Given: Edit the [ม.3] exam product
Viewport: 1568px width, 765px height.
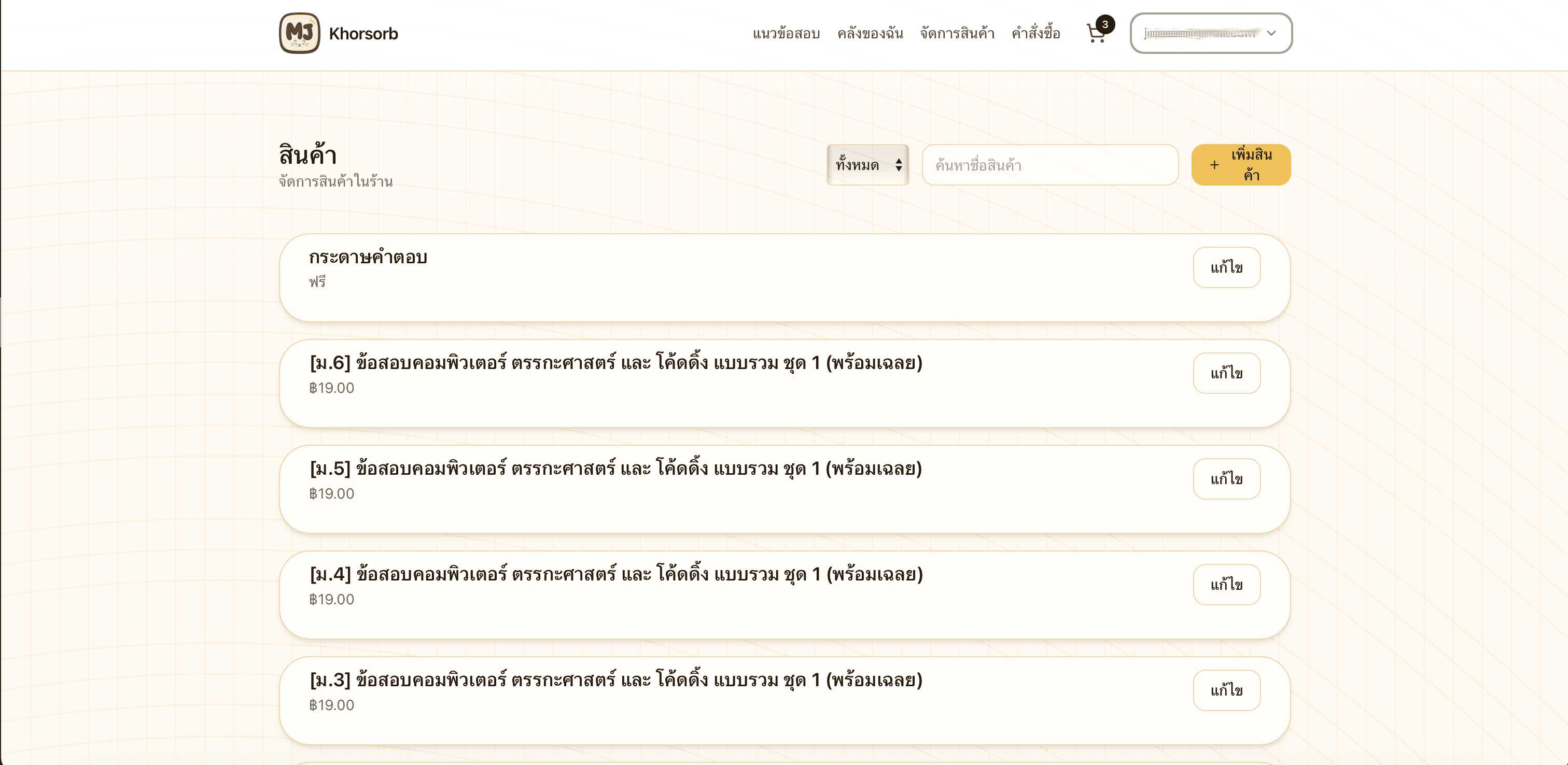Looking at the screenshot, I should (x=1226, y=691).
